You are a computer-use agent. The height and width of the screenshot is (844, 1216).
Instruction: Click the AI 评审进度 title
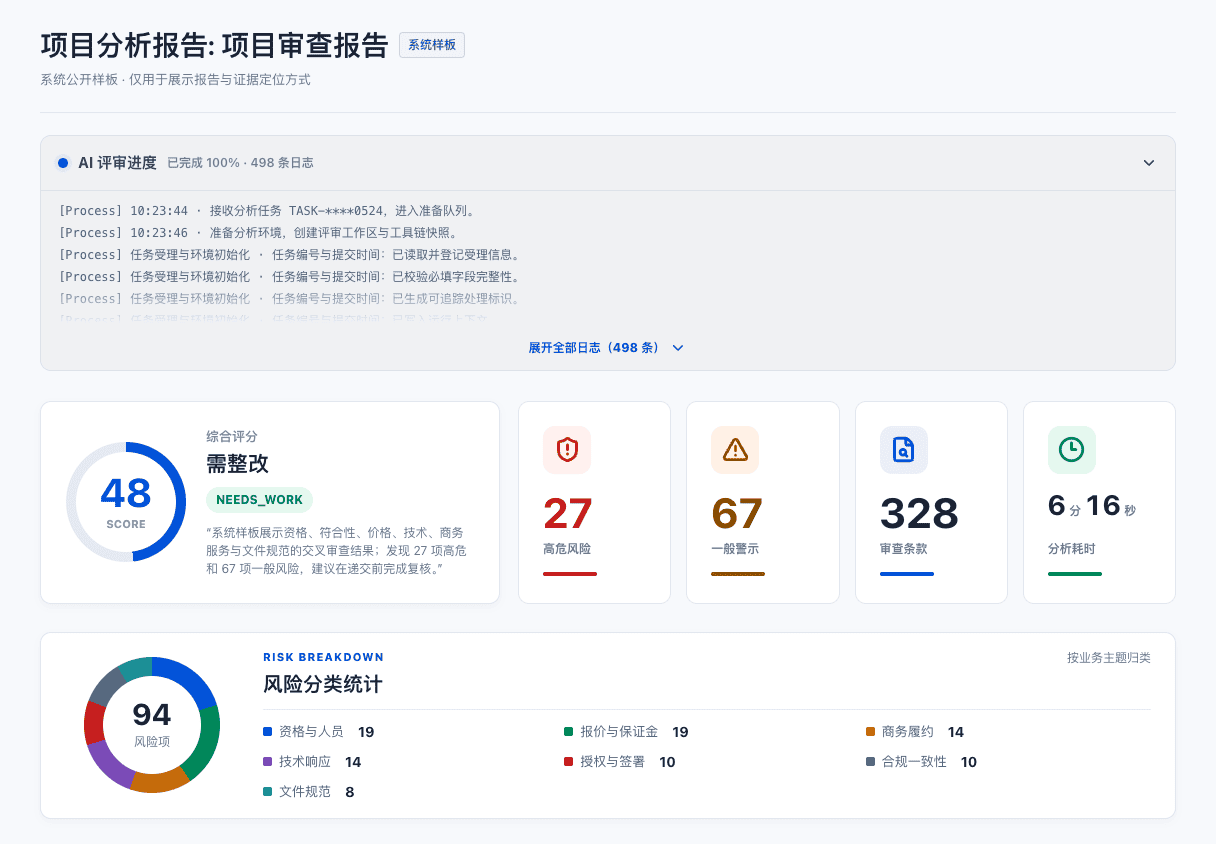click(x=117, y=163)
